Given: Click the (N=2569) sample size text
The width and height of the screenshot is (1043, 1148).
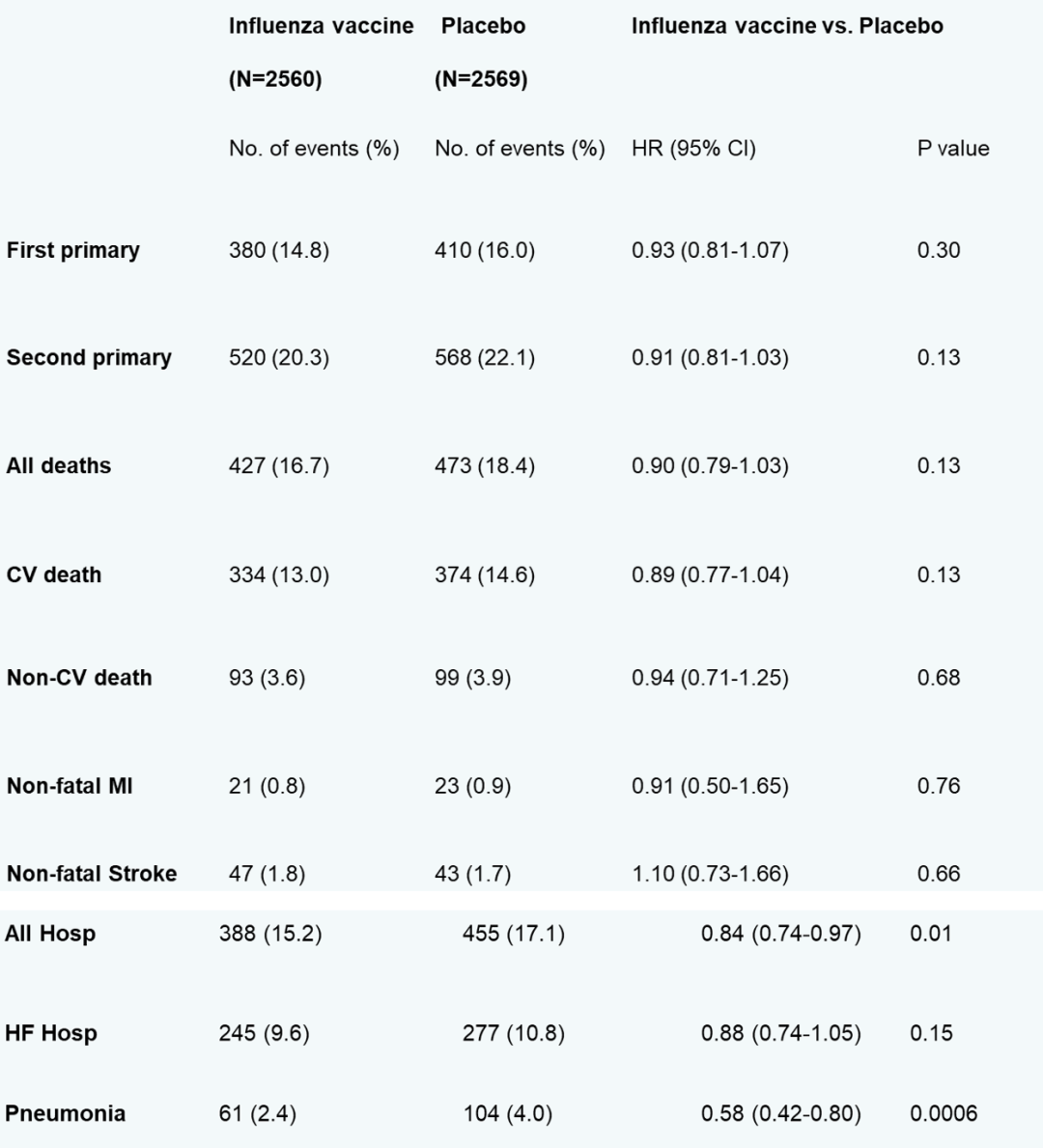Looking at the screenshot, I should pyautogui.click(x=481, y=79).
